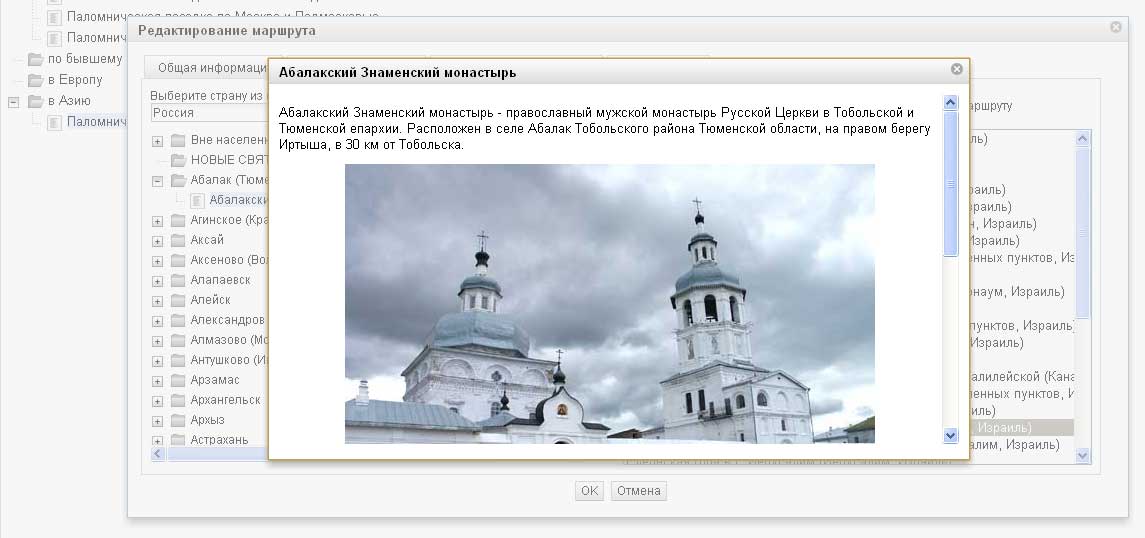
Task: Click the НОВЫЕ СВЯТ folder icon
Action: point(178,160)
